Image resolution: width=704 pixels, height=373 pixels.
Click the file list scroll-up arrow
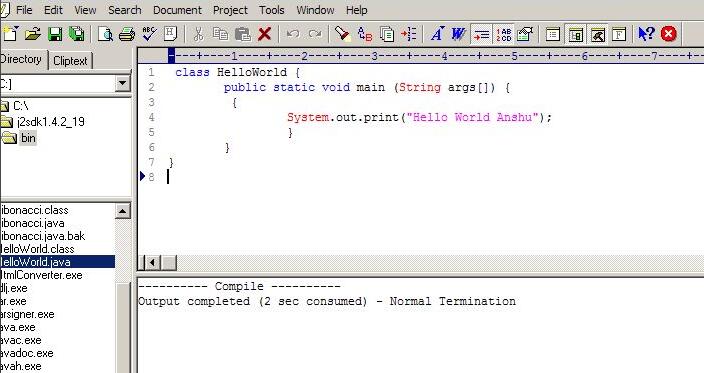(x=123, y=211)
